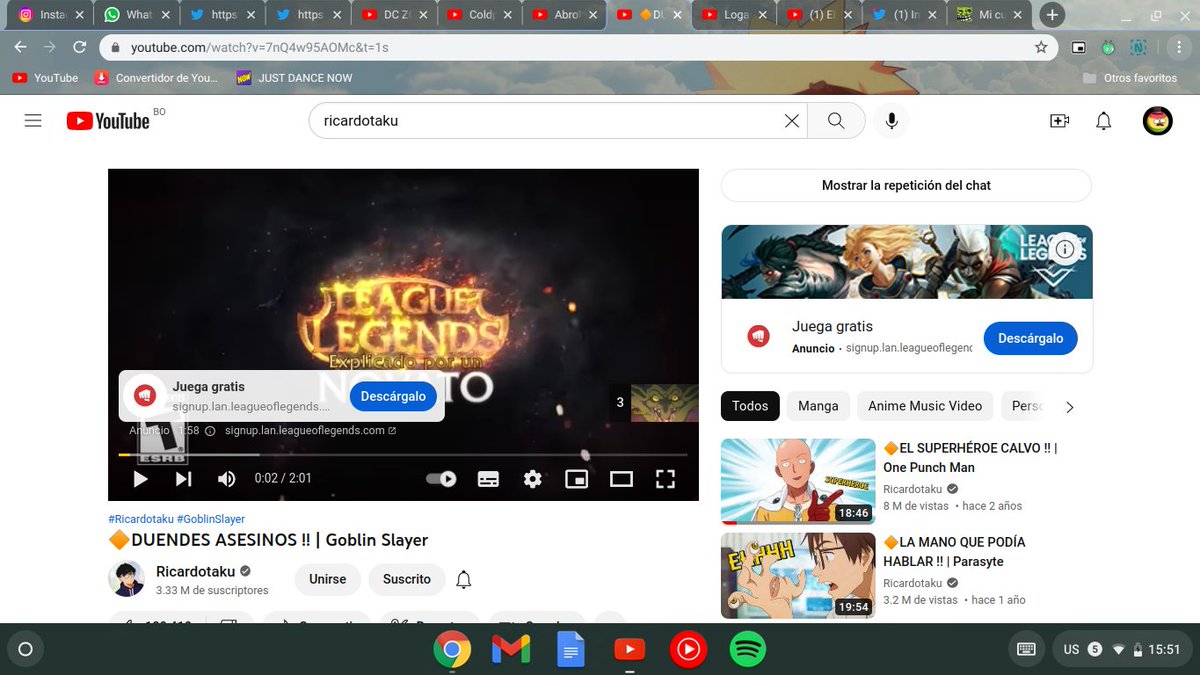Click Descárgalo on the video ad overlay

(x=393, y=396)
